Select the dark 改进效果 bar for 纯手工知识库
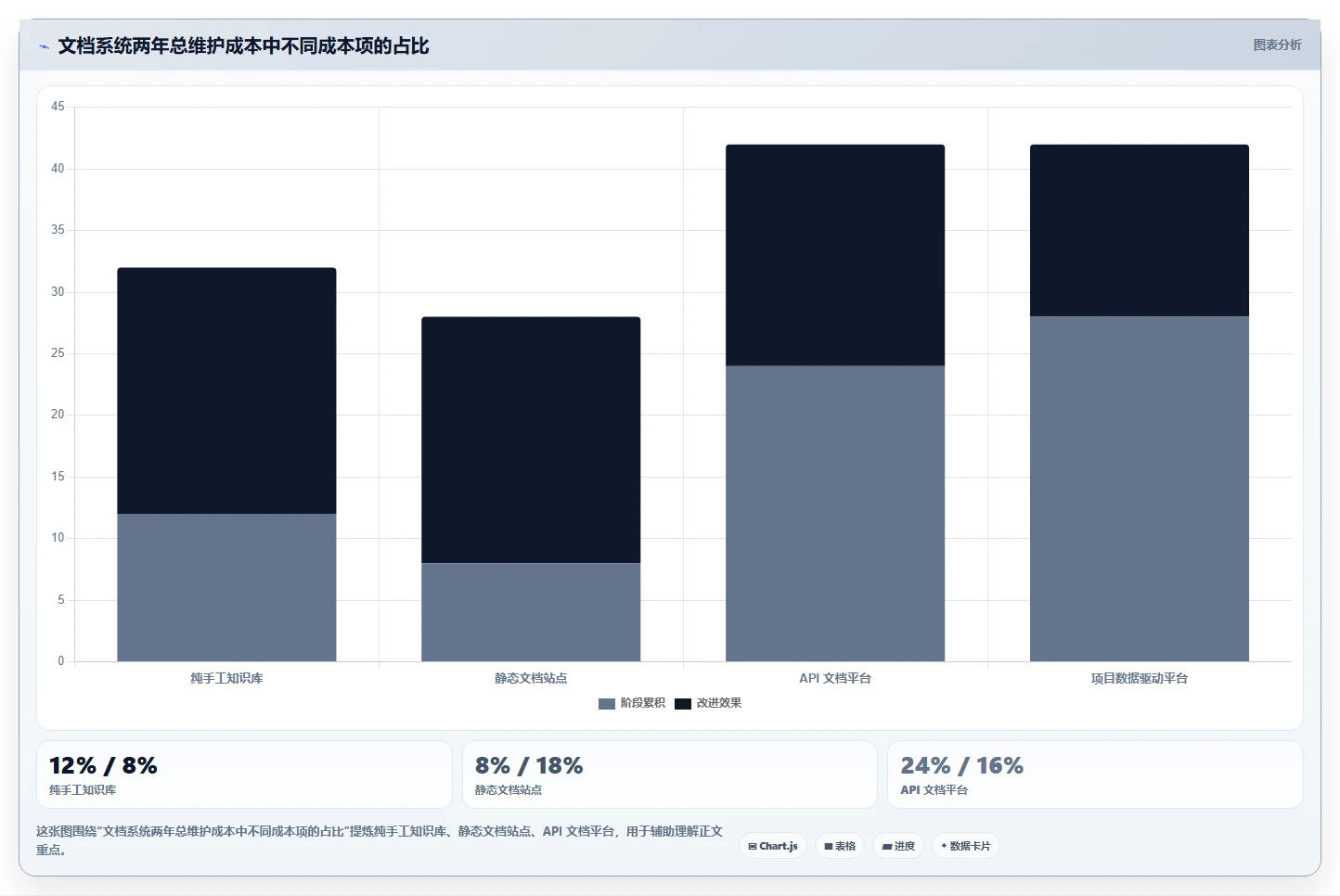Screen dimensions: 1340x896 point(226,390)
